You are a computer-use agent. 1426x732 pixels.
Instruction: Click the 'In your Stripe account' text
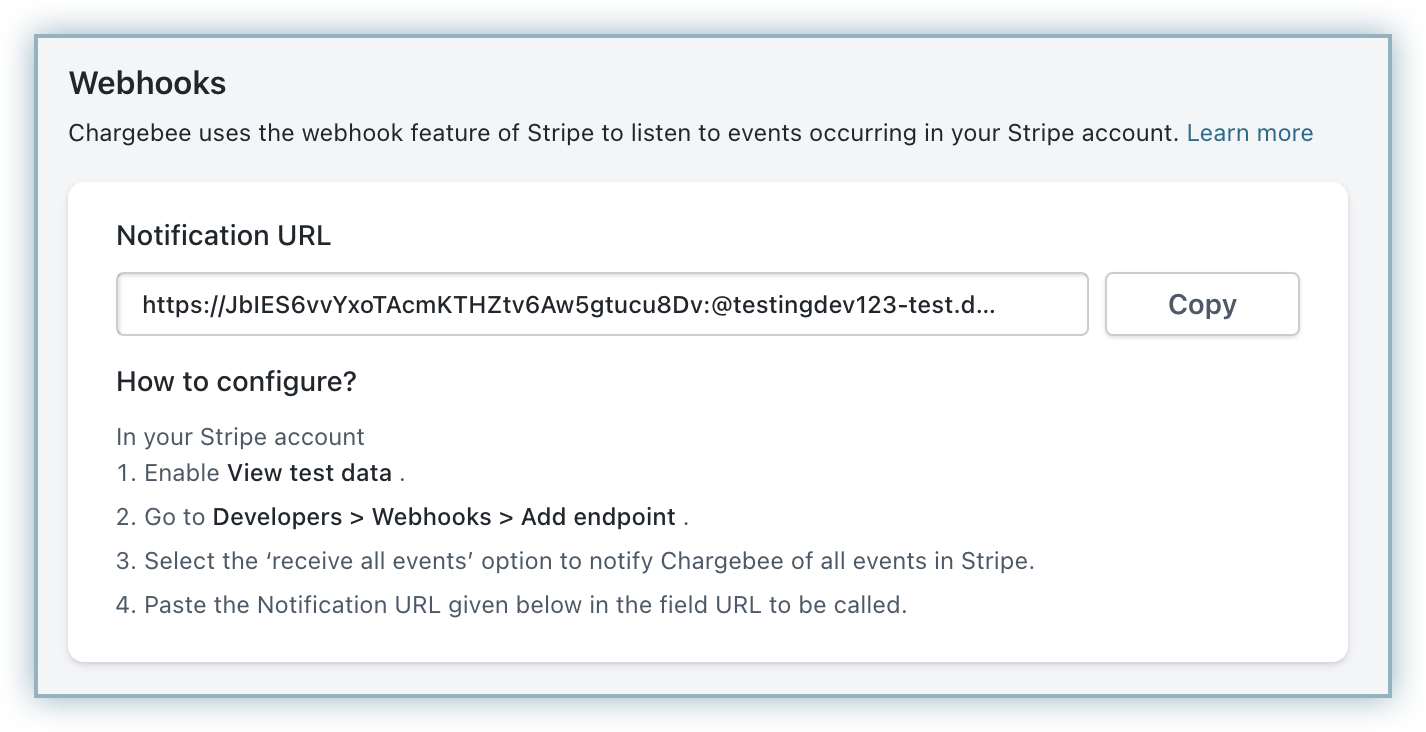coord(240,437)
